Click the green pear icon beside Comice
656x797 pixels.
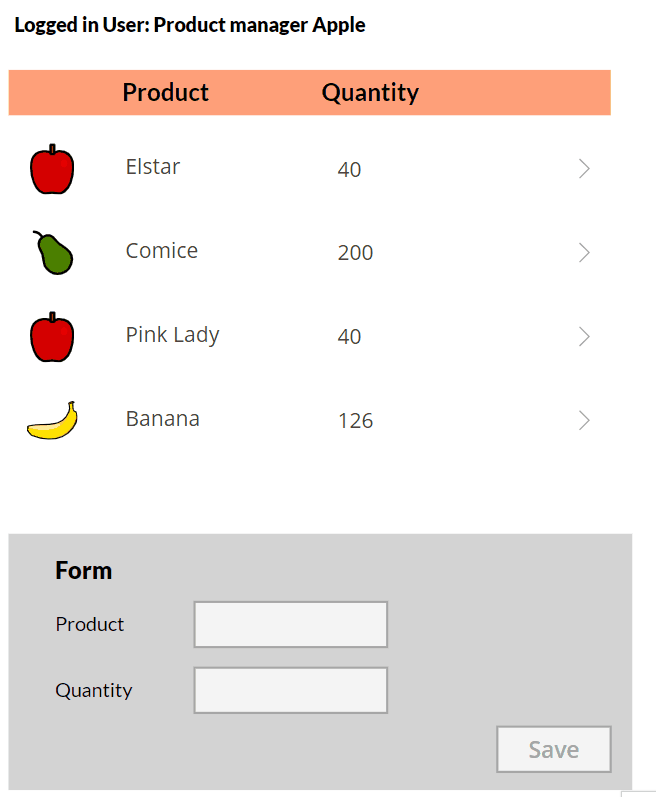(x=53, y=253)
